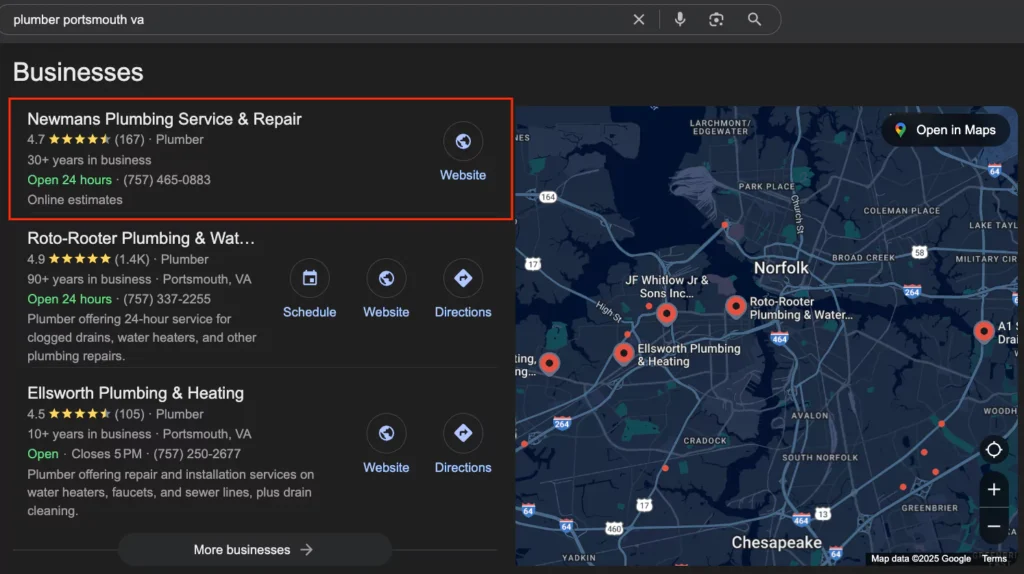Open Newmans Plumbing Service & Repair listing
Viewport: 1024px width, 574px height.
pos(165,119)
